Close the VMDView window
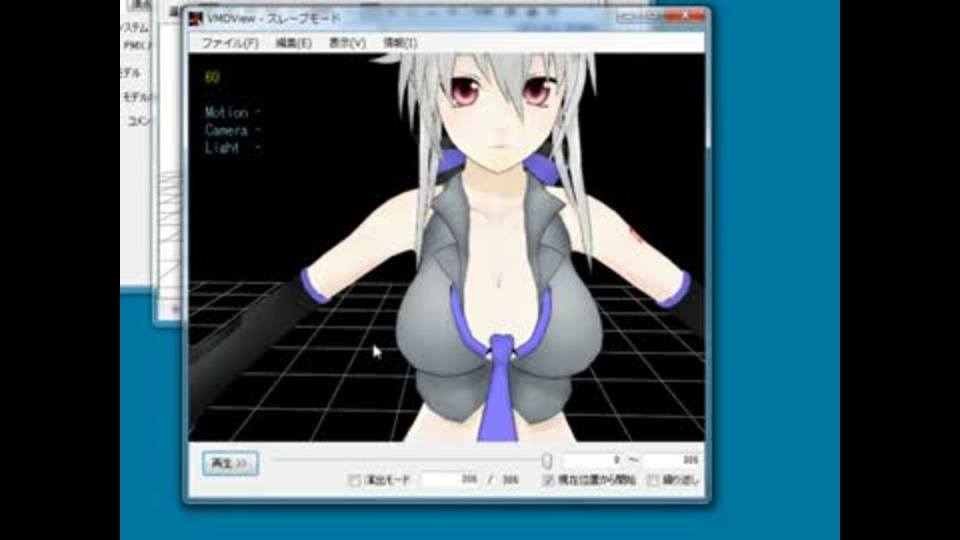Viewport: 960px width, 540px height. (x=685, y=16)
